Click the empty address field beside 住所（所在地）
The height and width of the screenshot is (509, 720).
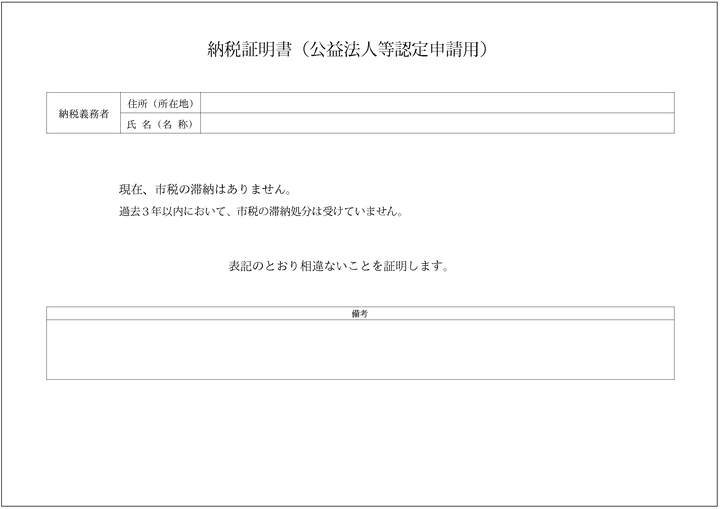(x=438, y=103)
